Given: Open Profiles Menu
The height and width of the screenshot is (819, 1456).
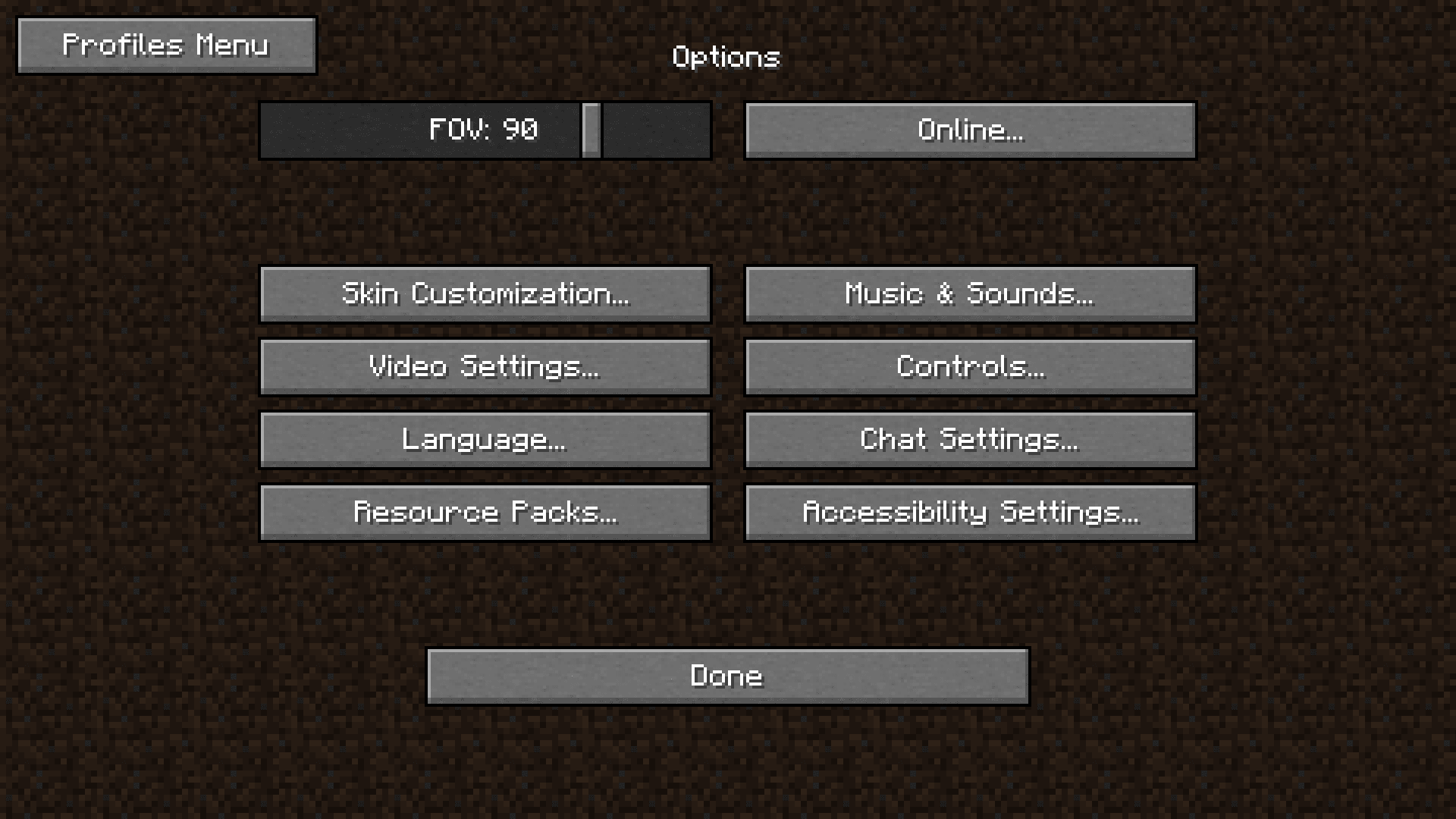Looking at the screenshot, I should coord(166,44).
